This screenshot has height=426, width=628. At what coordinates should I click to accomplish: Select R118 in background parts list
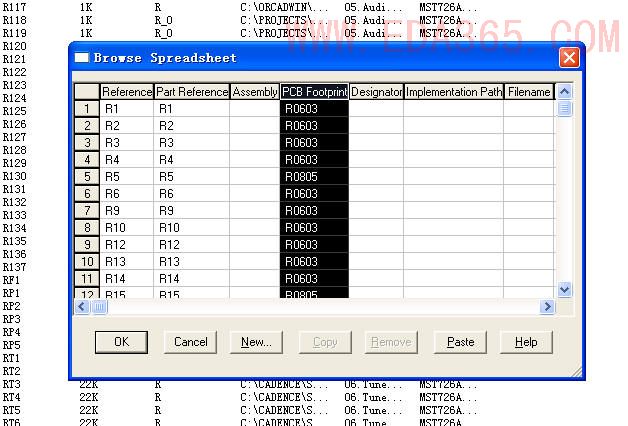14,20
